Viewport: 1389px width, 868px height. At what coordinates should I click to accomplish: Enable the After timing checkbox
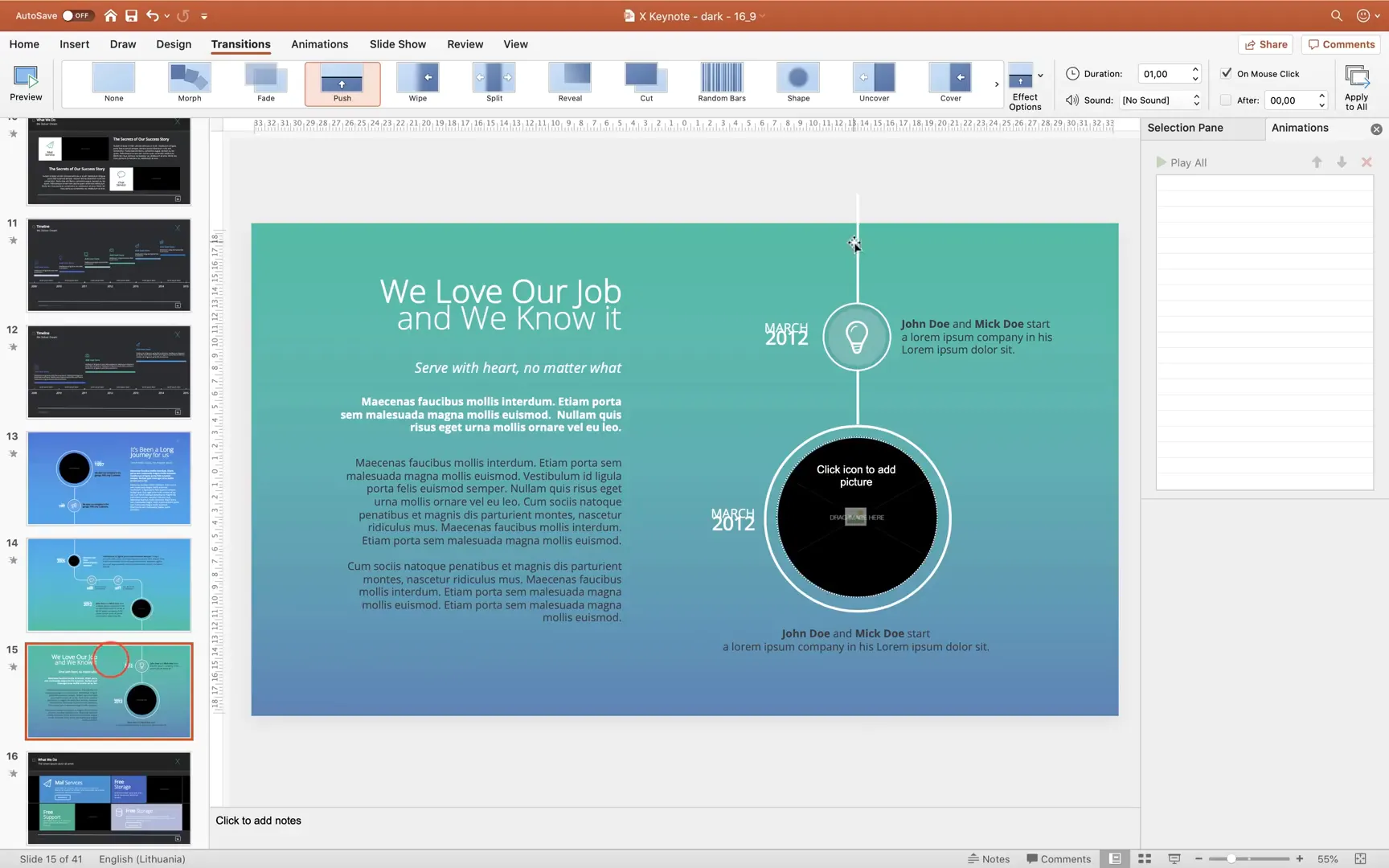[1226, 100]
